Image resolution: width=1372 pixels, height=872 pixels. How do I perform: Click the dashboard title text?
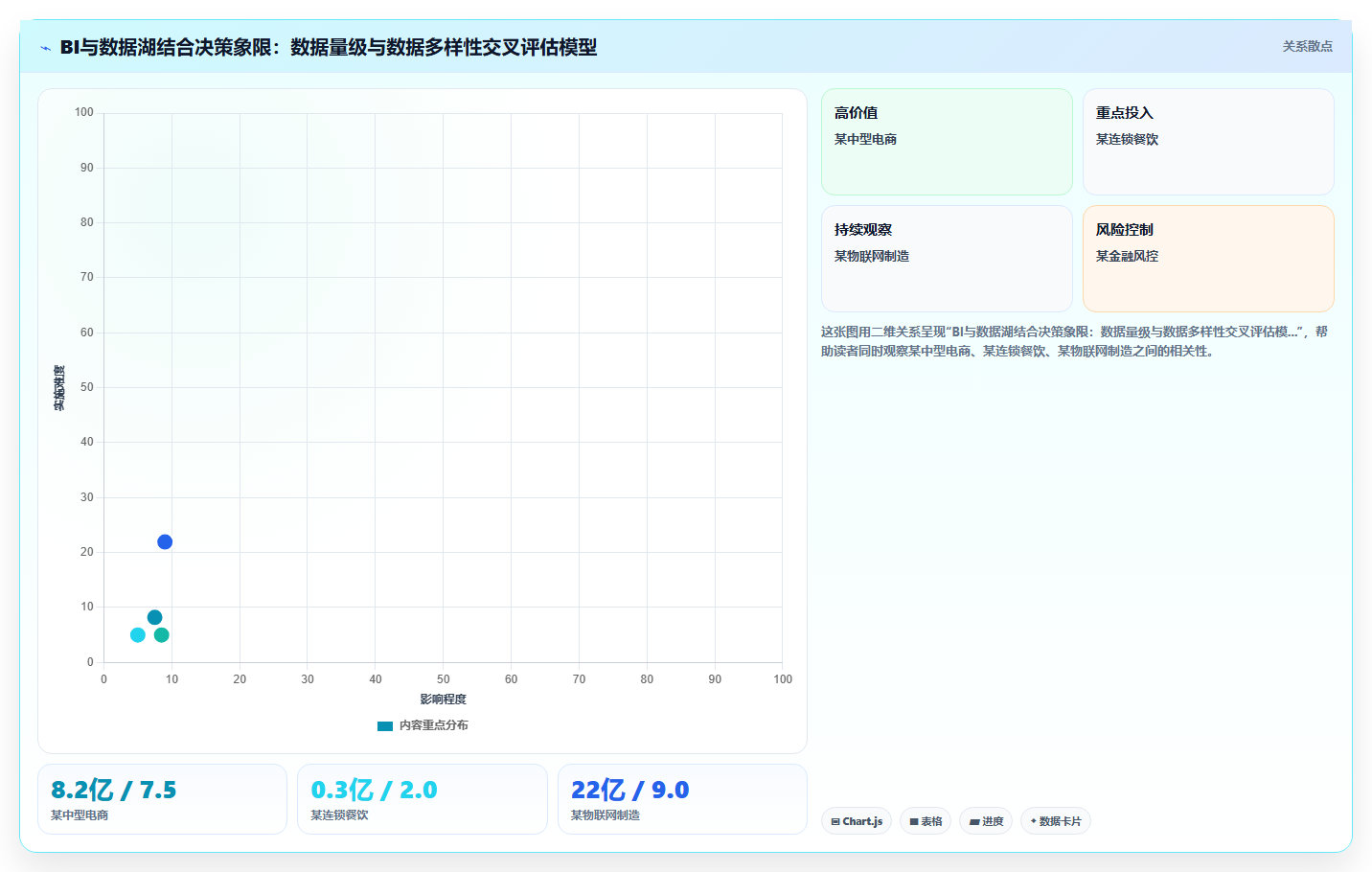(x=328, y=47)
